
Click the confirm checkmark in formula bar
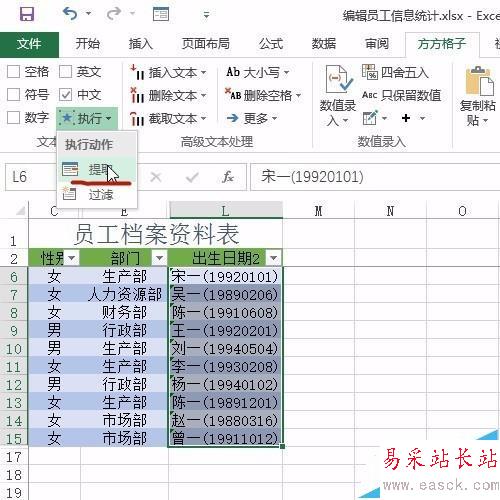[x=192, y=177]
